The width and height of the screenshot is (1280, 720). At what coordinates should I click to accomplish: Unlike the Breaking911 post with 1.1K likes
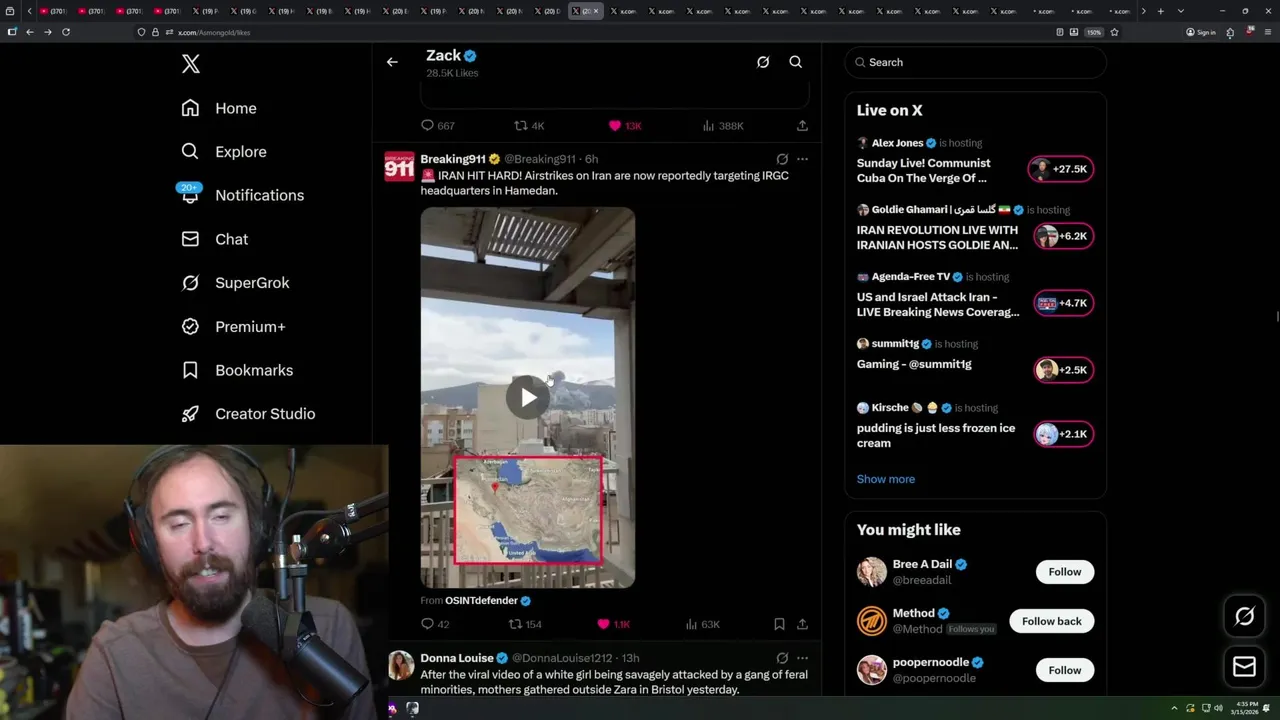[613, 624]
